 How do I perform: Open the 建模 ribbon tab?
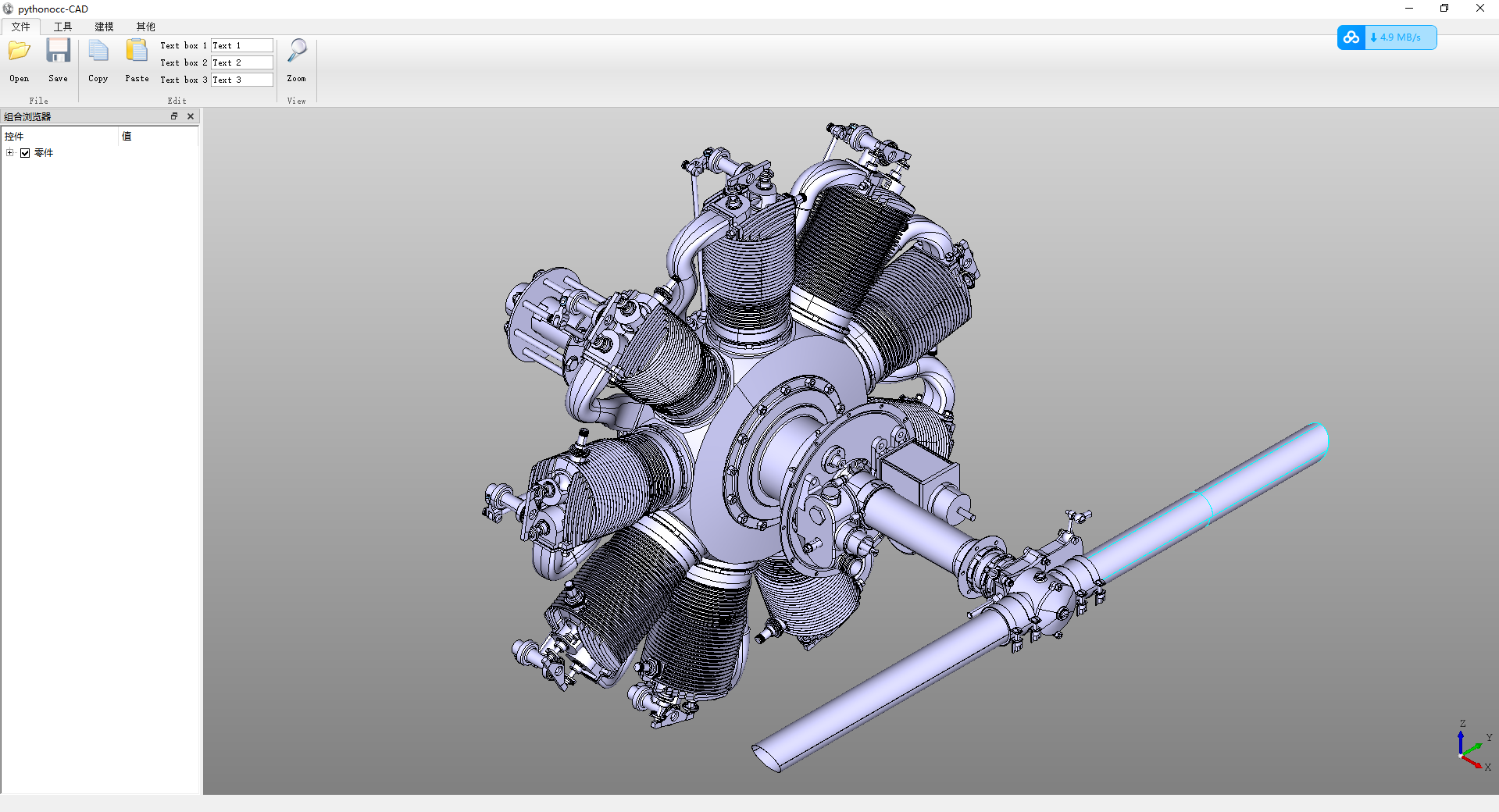coord(103,26)
